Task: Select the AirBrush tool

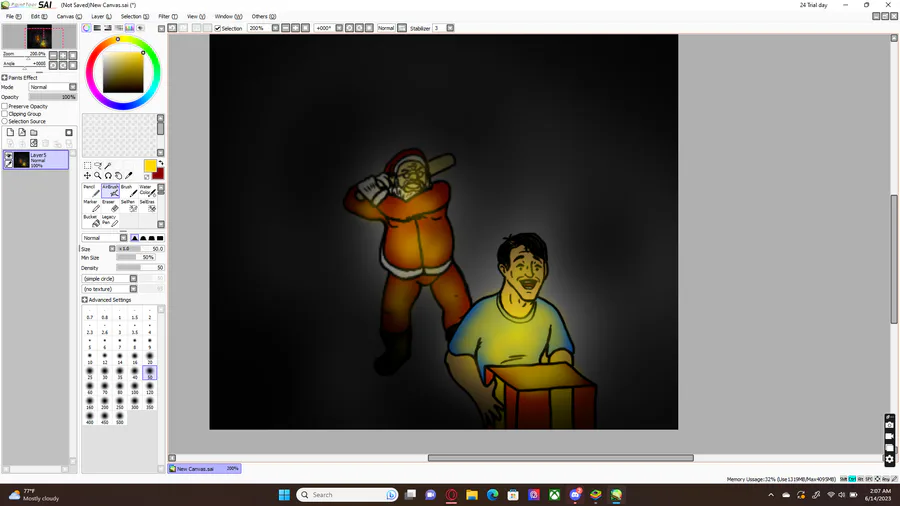Action: [x=110, y=190]
